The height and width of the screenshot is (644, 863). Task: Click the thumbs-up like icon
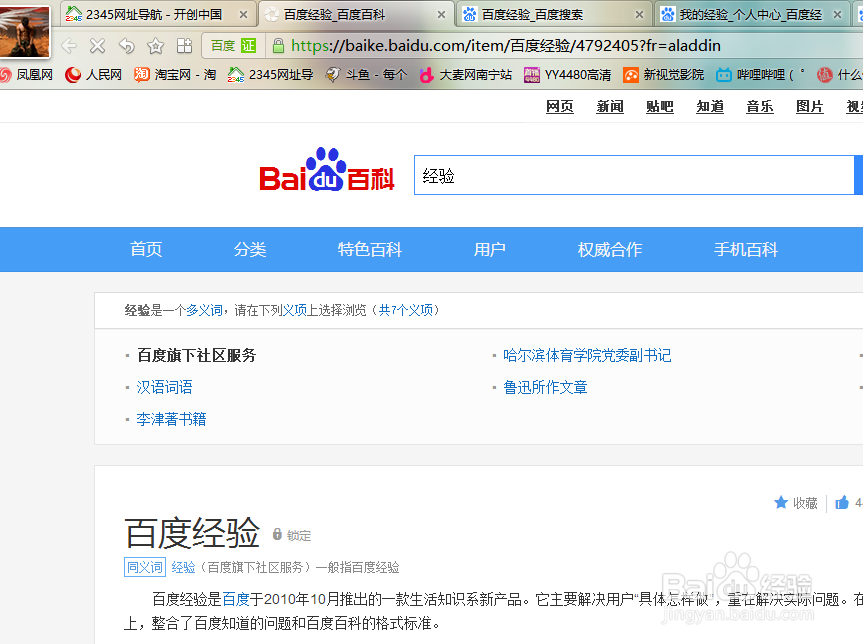(842, 502)
